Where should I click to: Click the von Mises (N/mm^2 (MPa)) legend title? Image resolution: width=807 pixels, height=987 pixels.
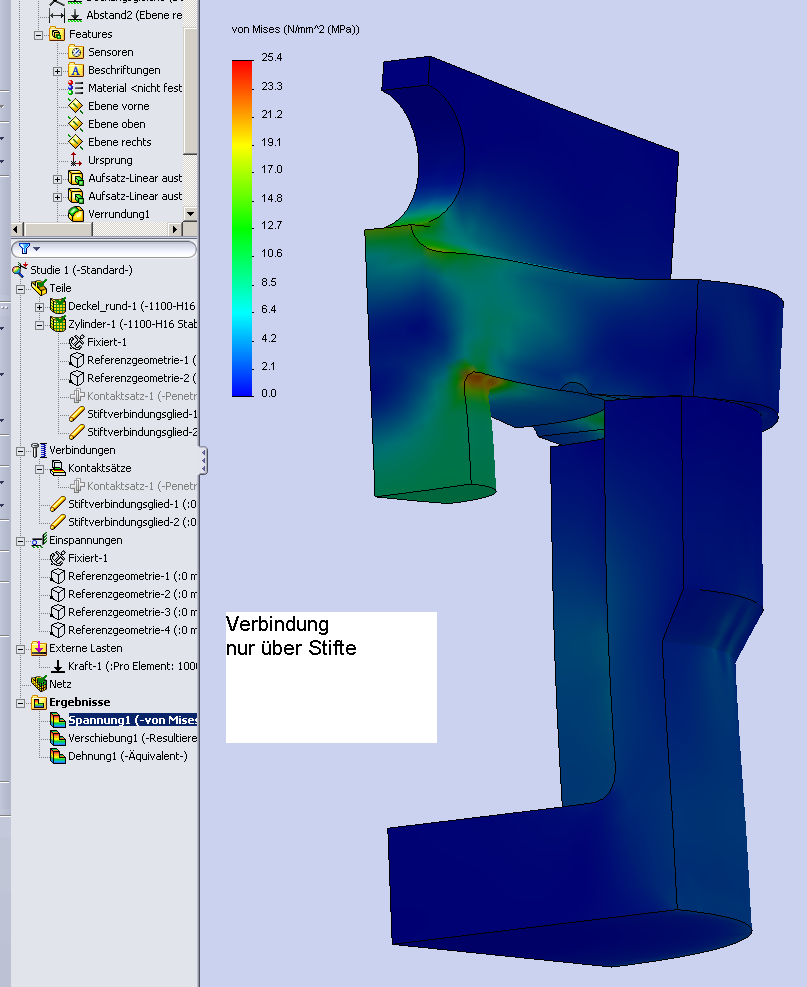pos(295,29)
